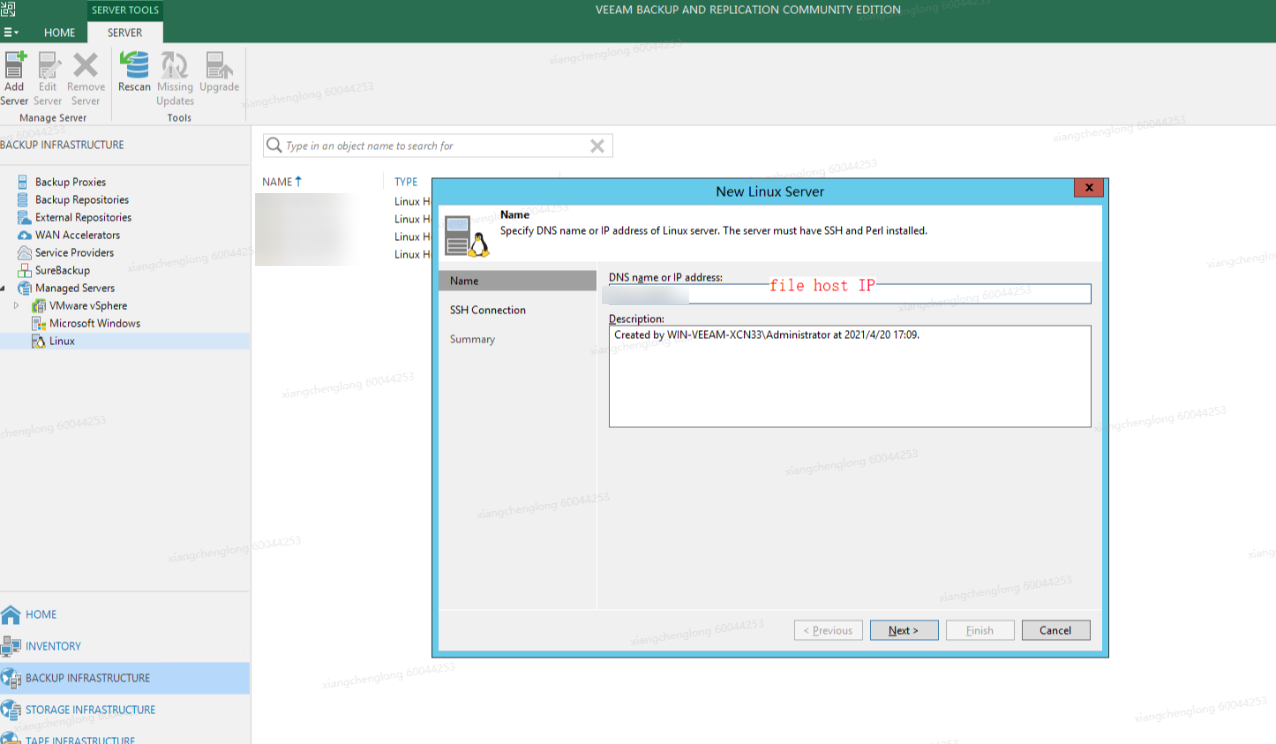
Task: Go to SSH Connection wizard step
Action: pyautogui.click(x=487, y=310)
